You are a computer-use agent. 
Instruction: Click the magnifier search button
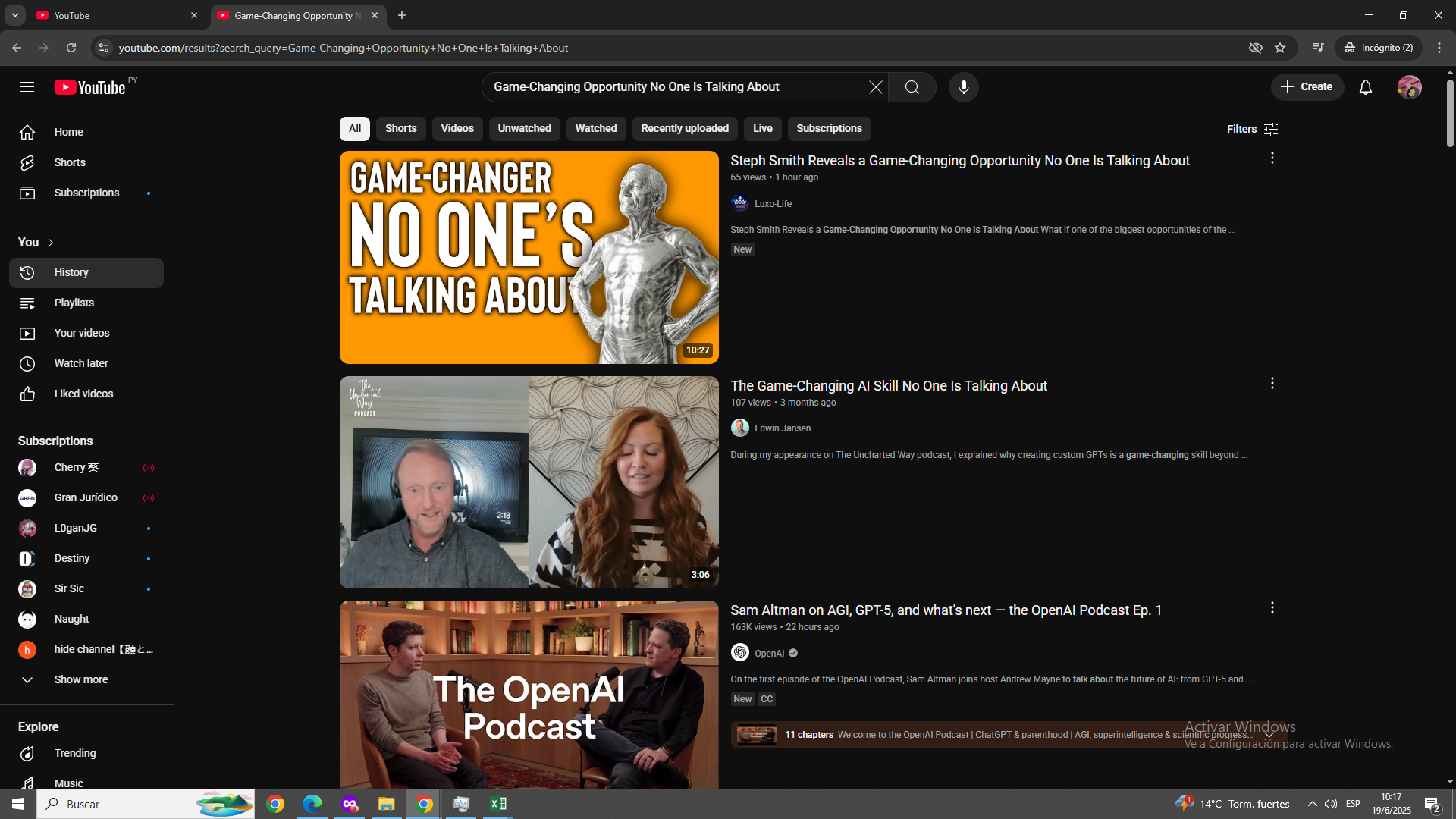[x=912, y=87]
